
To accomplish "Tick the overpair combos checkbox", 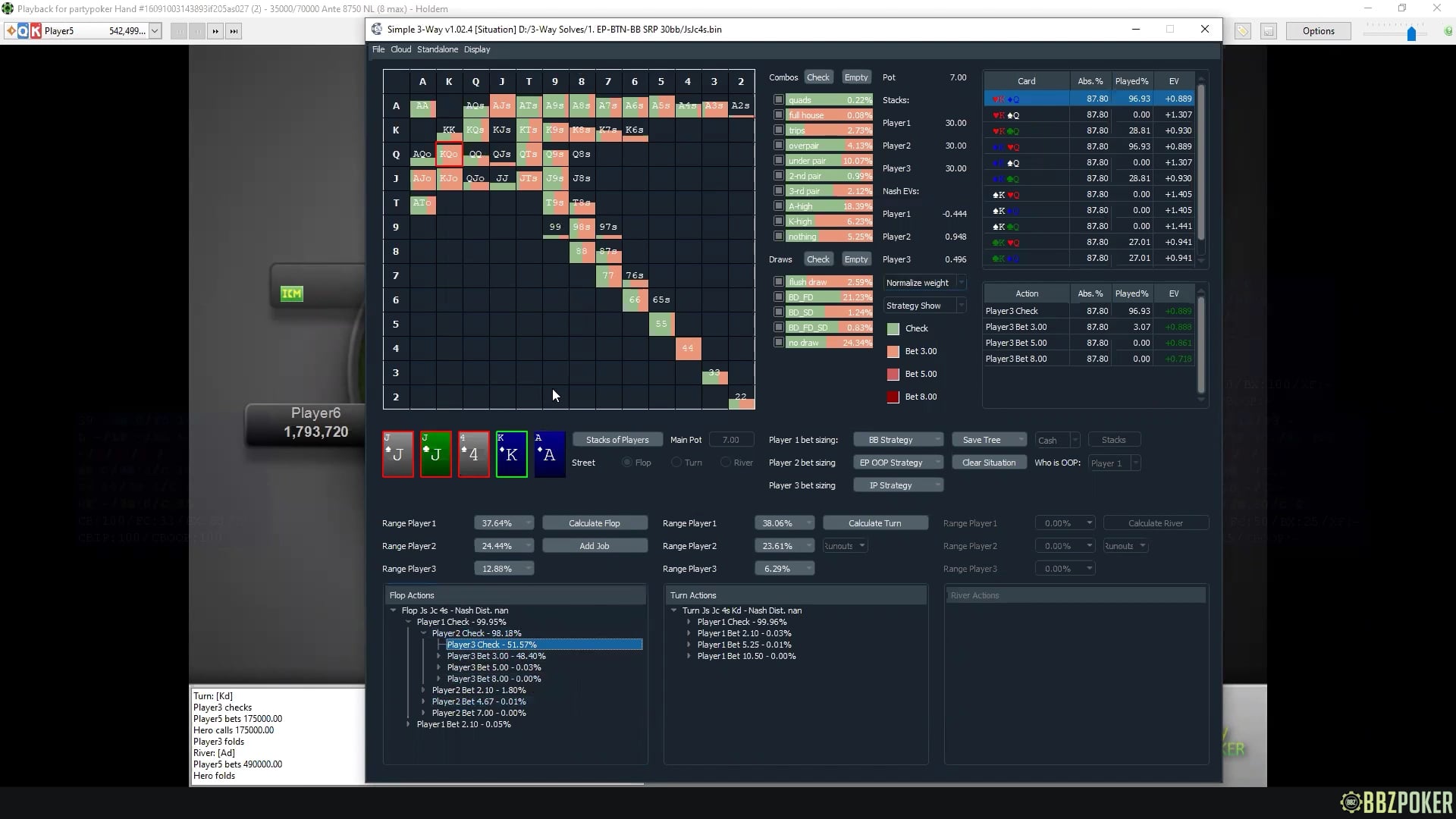I will [x=778, y=146].
